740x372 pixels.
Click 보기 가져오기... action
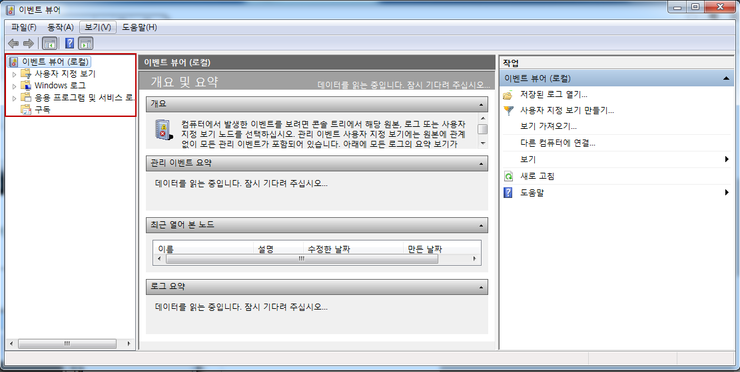click(x=548, y=127)
